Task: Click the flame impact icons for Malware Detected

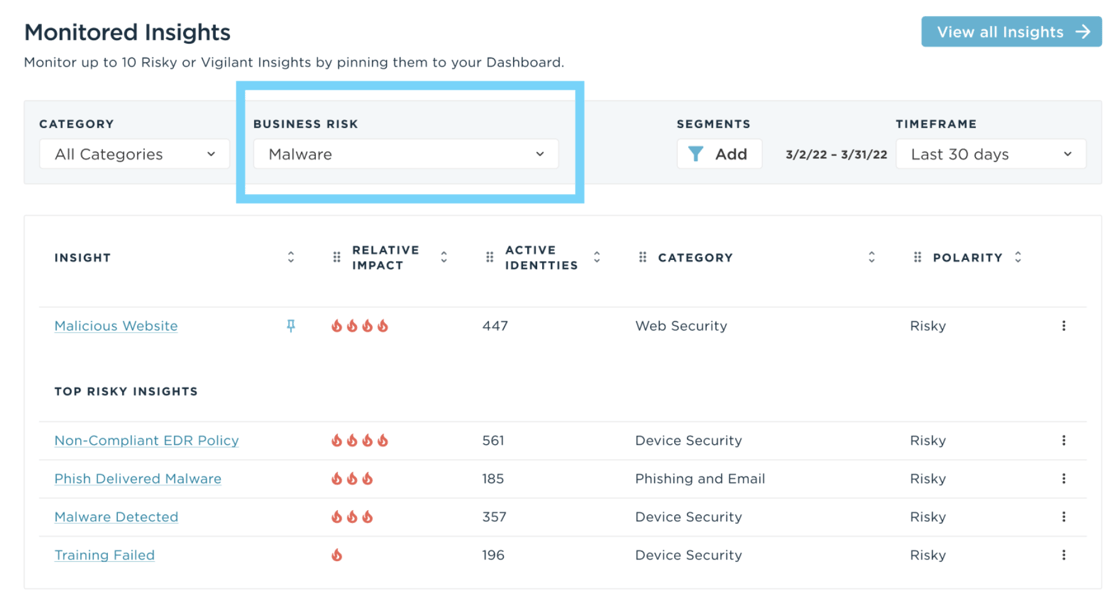Action: pyautogui.click(x=351, y=517)
